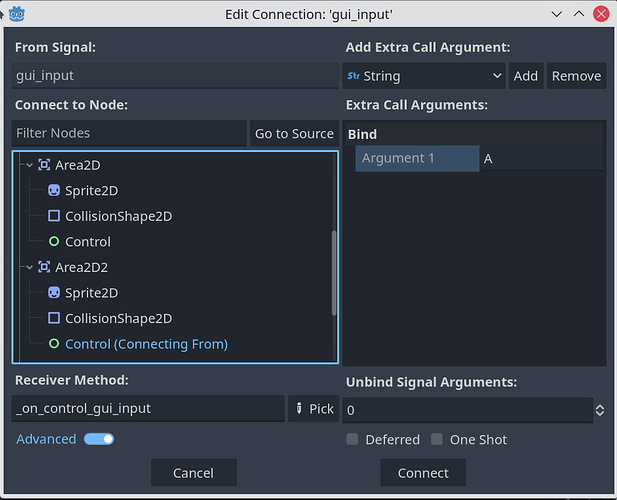Select Sprite2D icon under Area2D2
The width and height of the screenshot is (617, 500).
click(54, 293)
